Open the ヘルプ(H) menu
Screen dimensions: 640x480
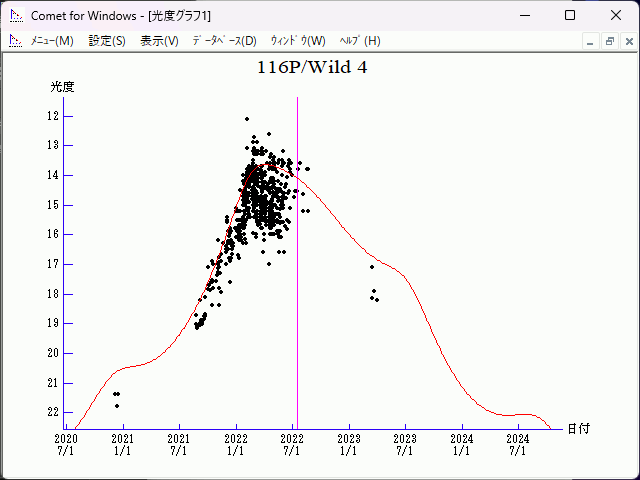tap(360, 41)
